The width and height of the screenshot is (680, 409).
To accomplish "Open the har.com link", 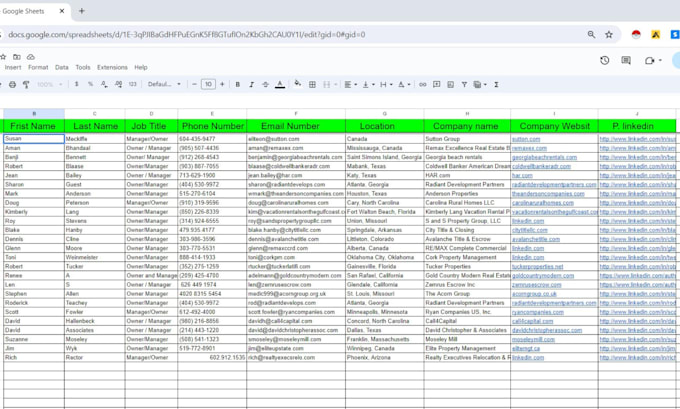I will point(522,176).
